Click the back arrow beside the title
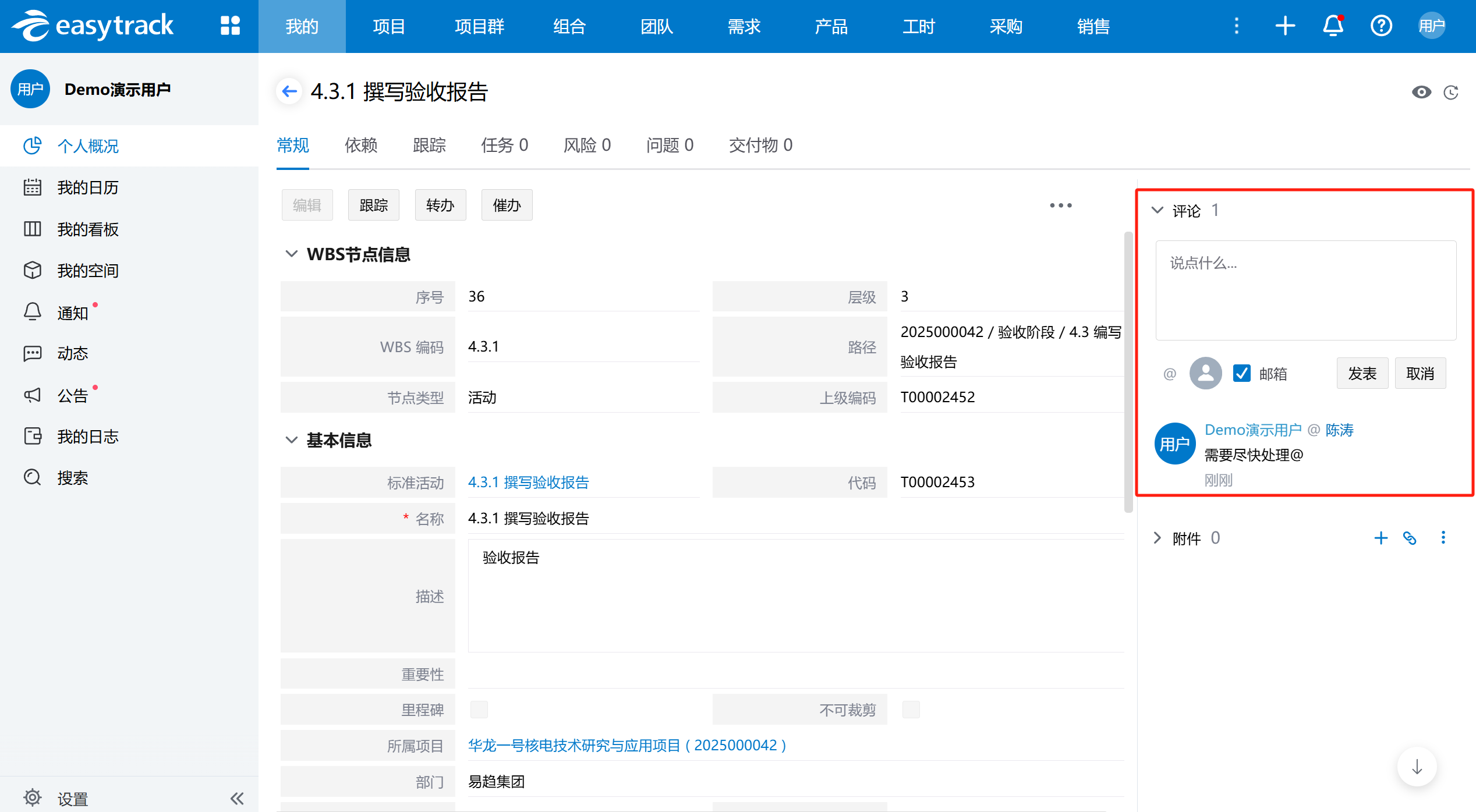Screen dimensions: 1476x812 [289, 91]
